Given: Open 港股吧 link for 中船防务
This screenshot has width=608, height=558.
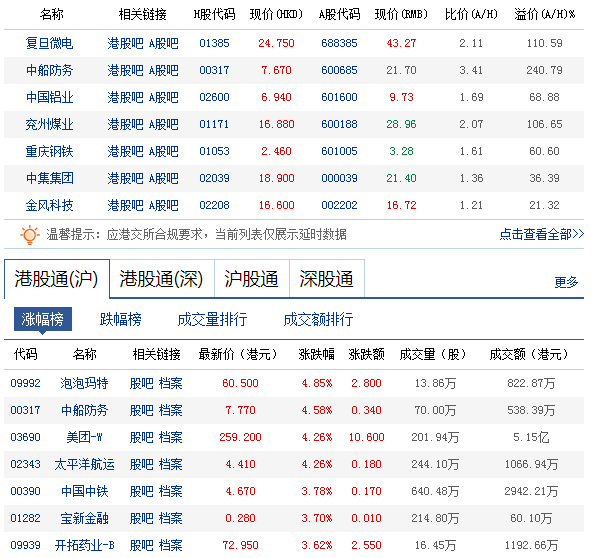Looking at the screenshot, I should pos(125,71).
